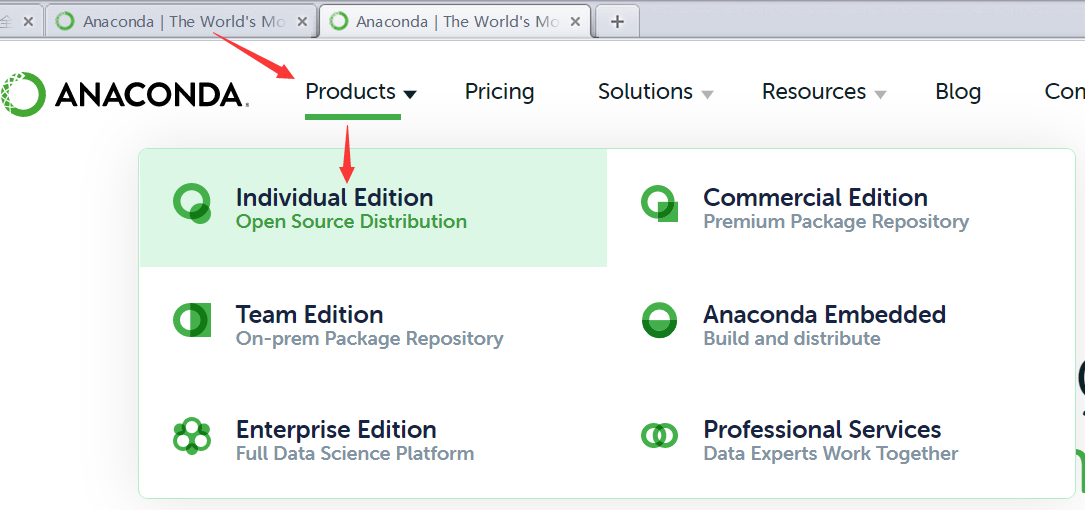
Task: Click 'Data Experts Work Together' subtitle
Action: click(x=830, y=454)
